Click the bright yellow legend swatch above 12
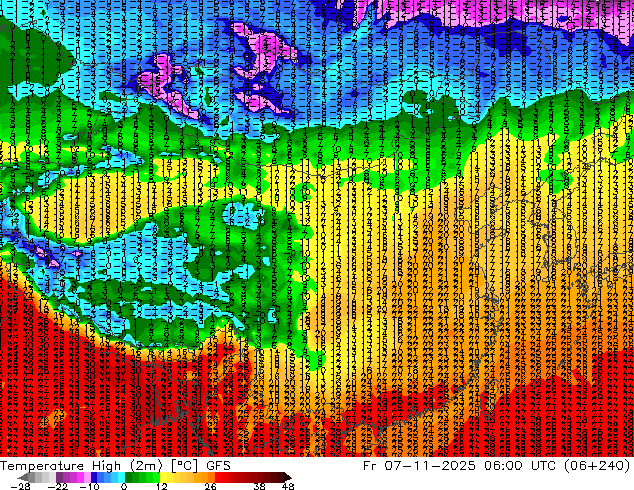This screenshot has width=634, height=490. click(163, 477)
